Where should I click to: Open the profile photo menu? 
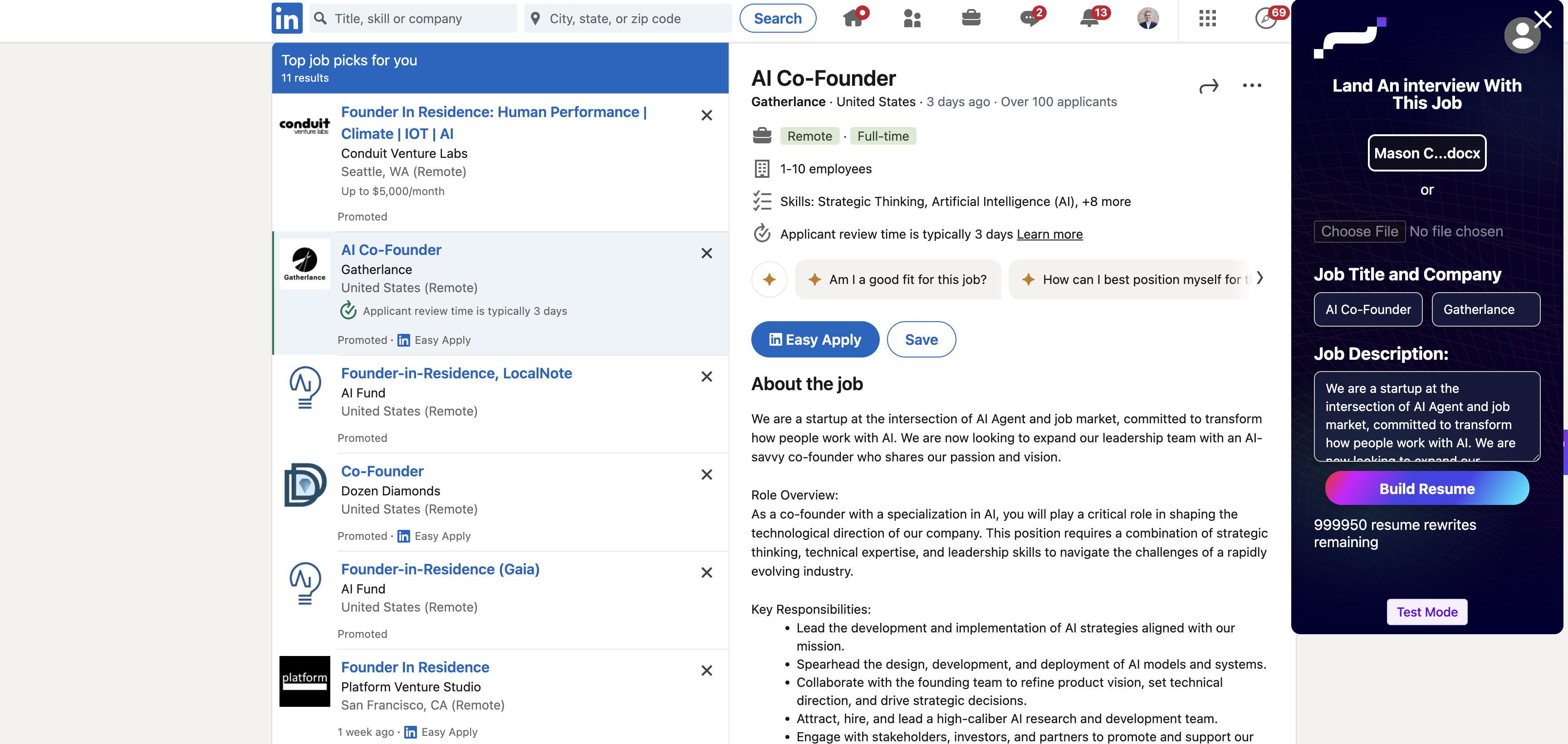tap(1148, 18)
